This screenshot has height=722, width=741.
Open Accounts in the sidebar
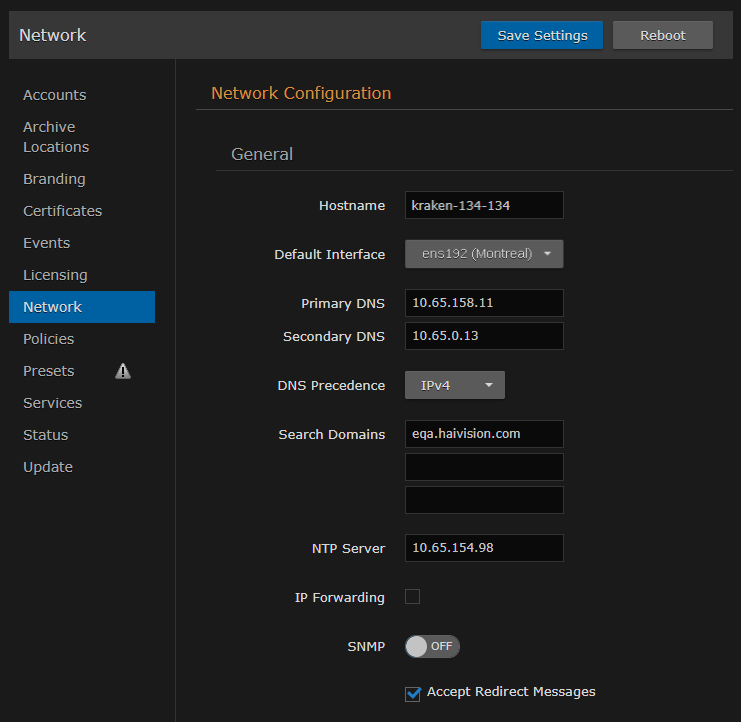click(55, 95)
